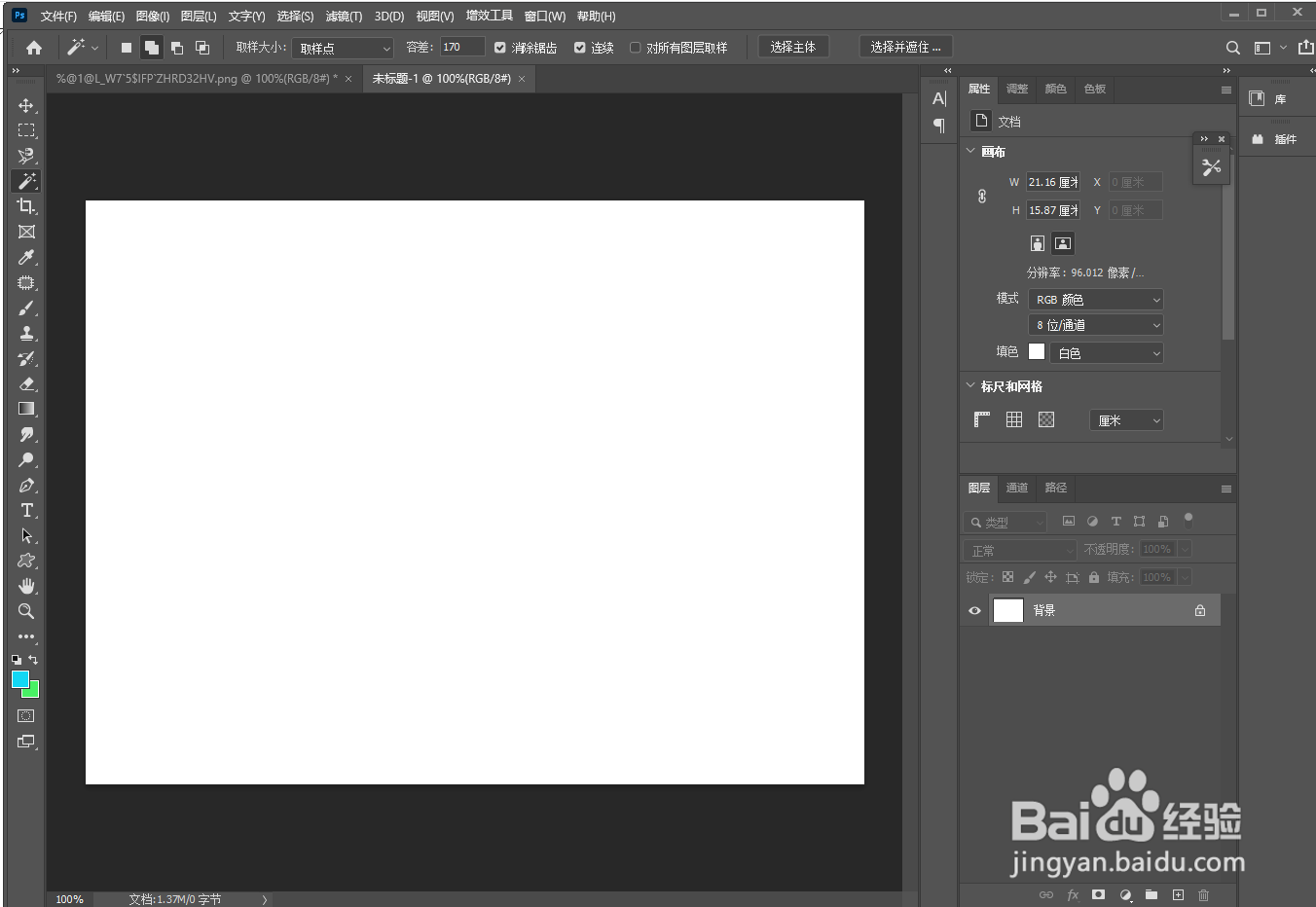Select the Move tool
Viewport: 1316px width, 907px height.
26,105
